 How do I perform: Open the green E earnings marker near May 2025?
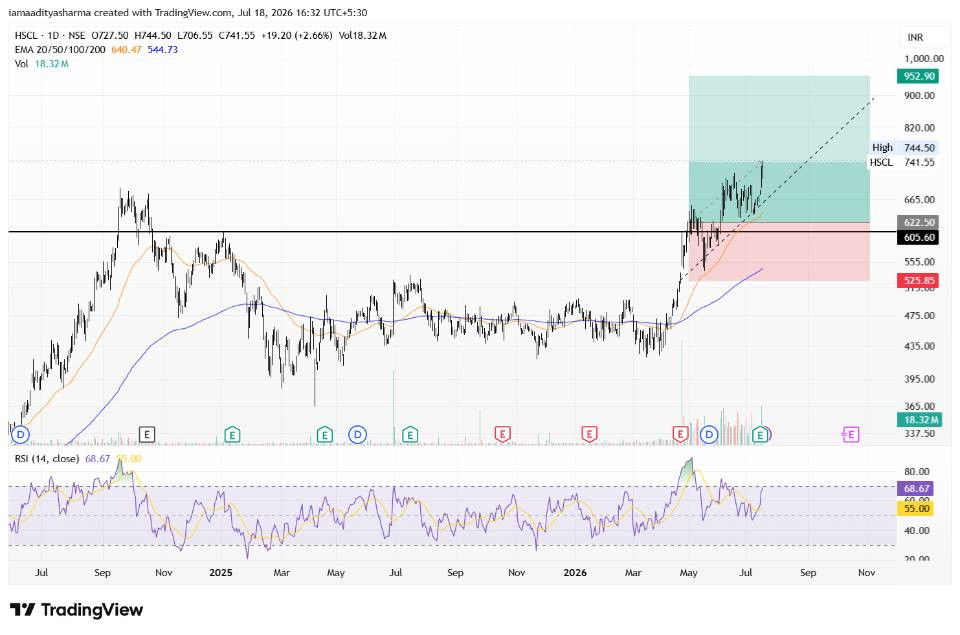324,435
